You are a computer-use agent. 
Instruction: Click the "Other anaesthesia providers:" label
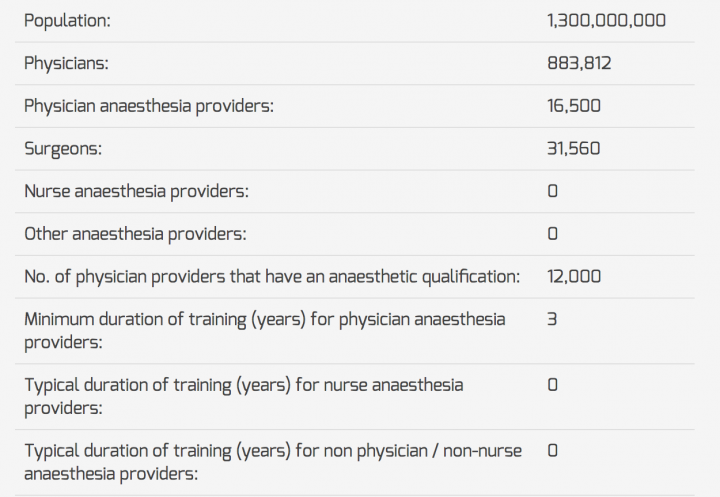[135, 234]
